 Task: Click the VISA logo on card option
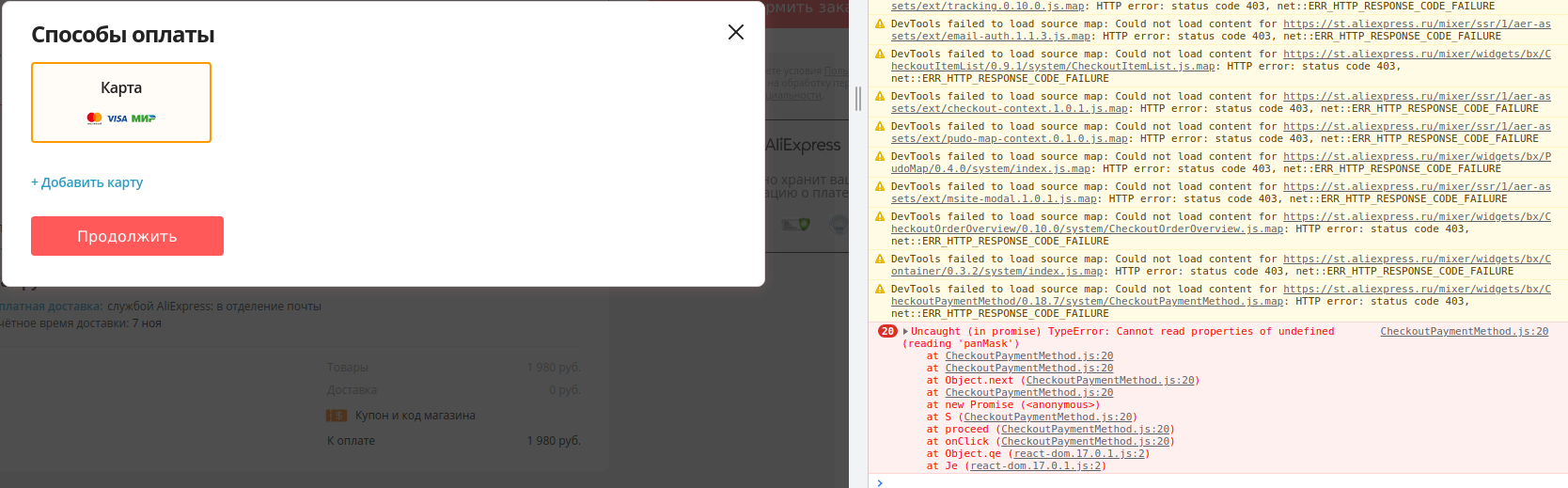[117, 118]
